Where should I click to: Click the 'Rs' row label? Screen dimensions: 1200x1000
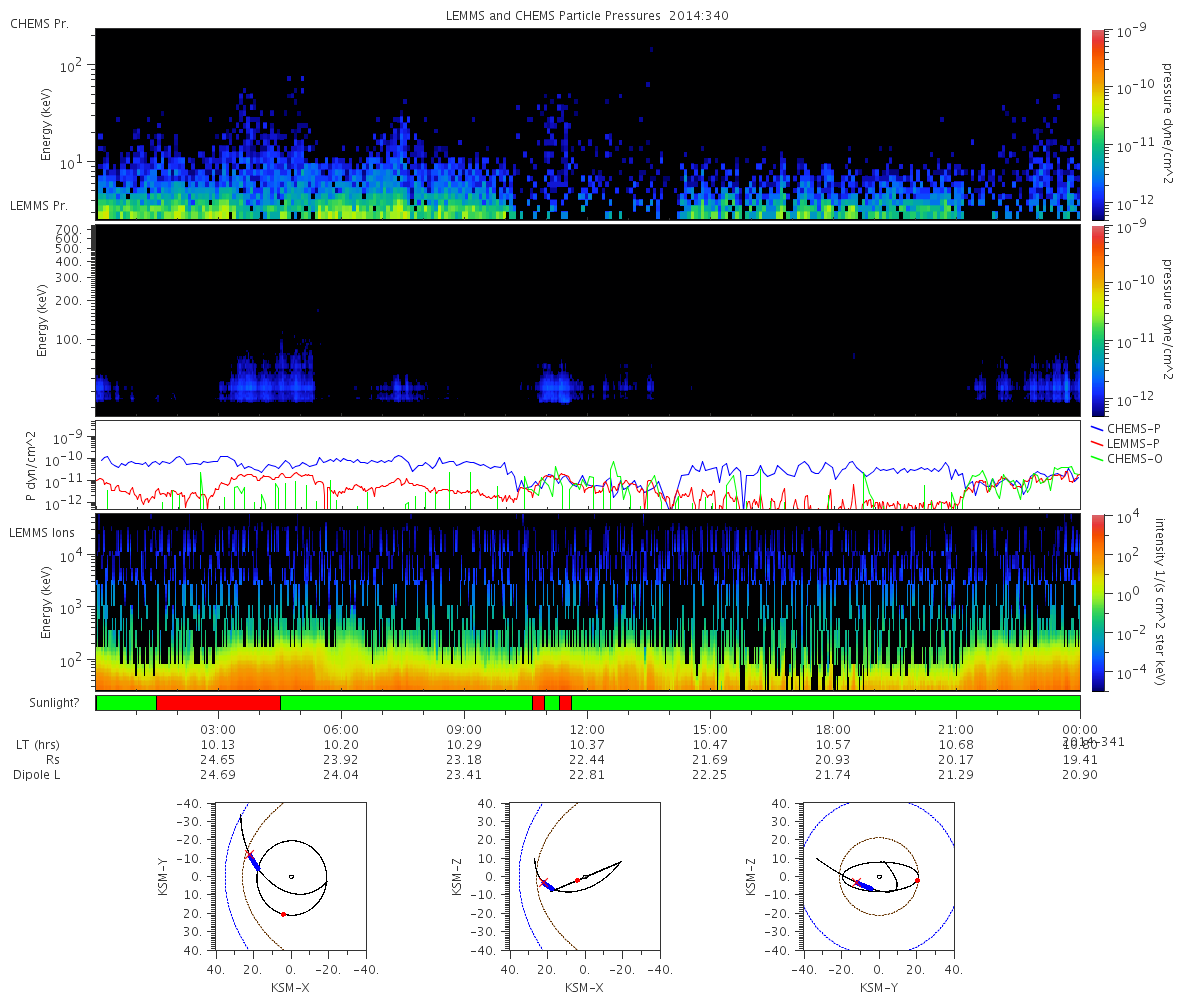tap(51, 760)
